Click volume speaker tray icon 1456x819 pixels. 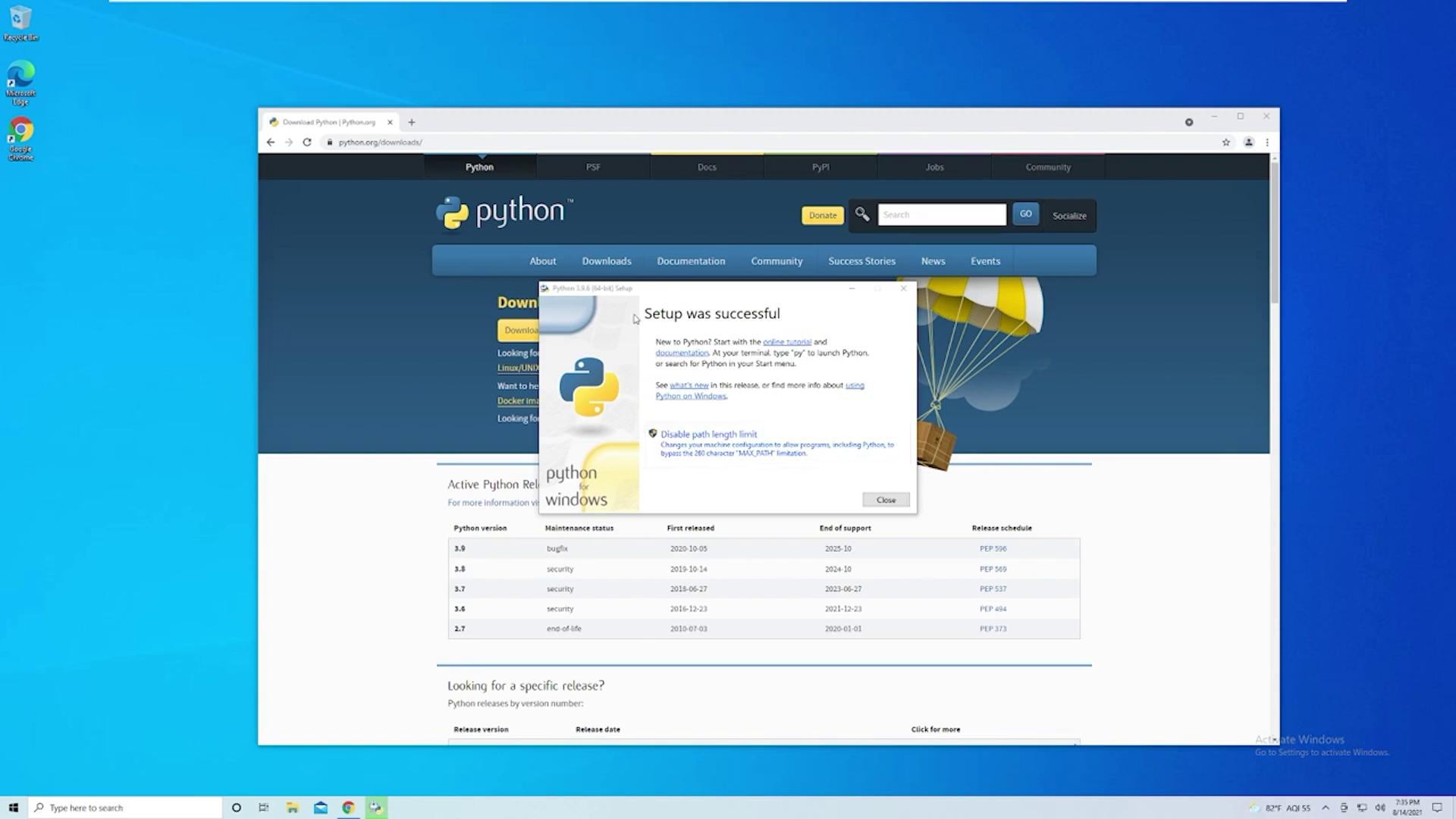pyautogui.click(x=1380, y=808)
